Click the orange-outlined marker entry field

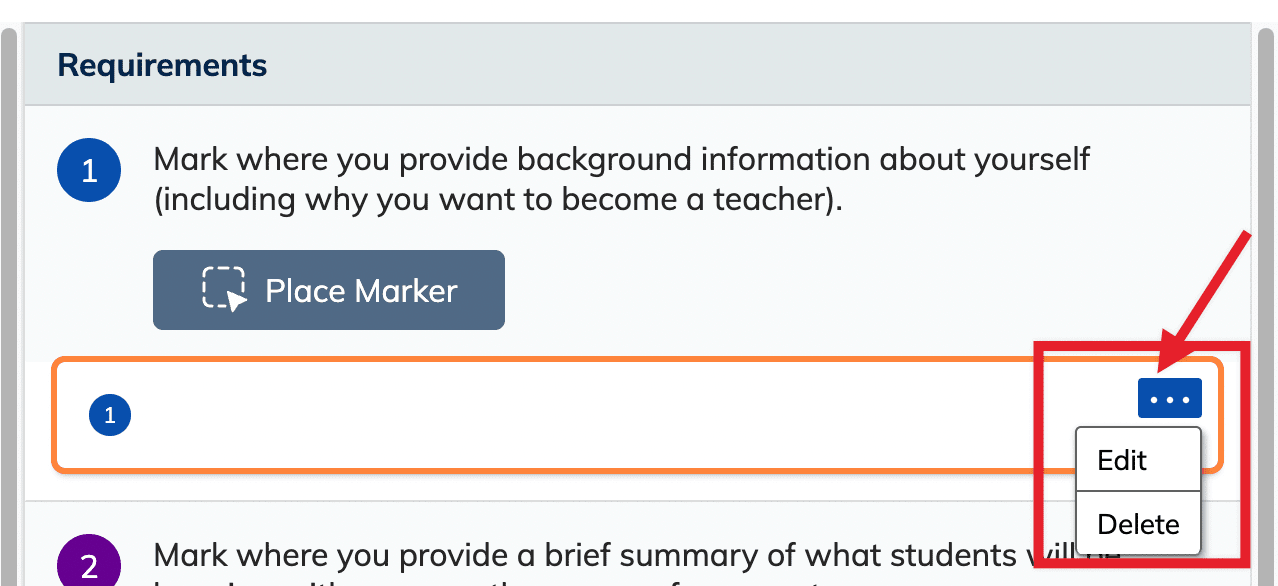[637, 414]
